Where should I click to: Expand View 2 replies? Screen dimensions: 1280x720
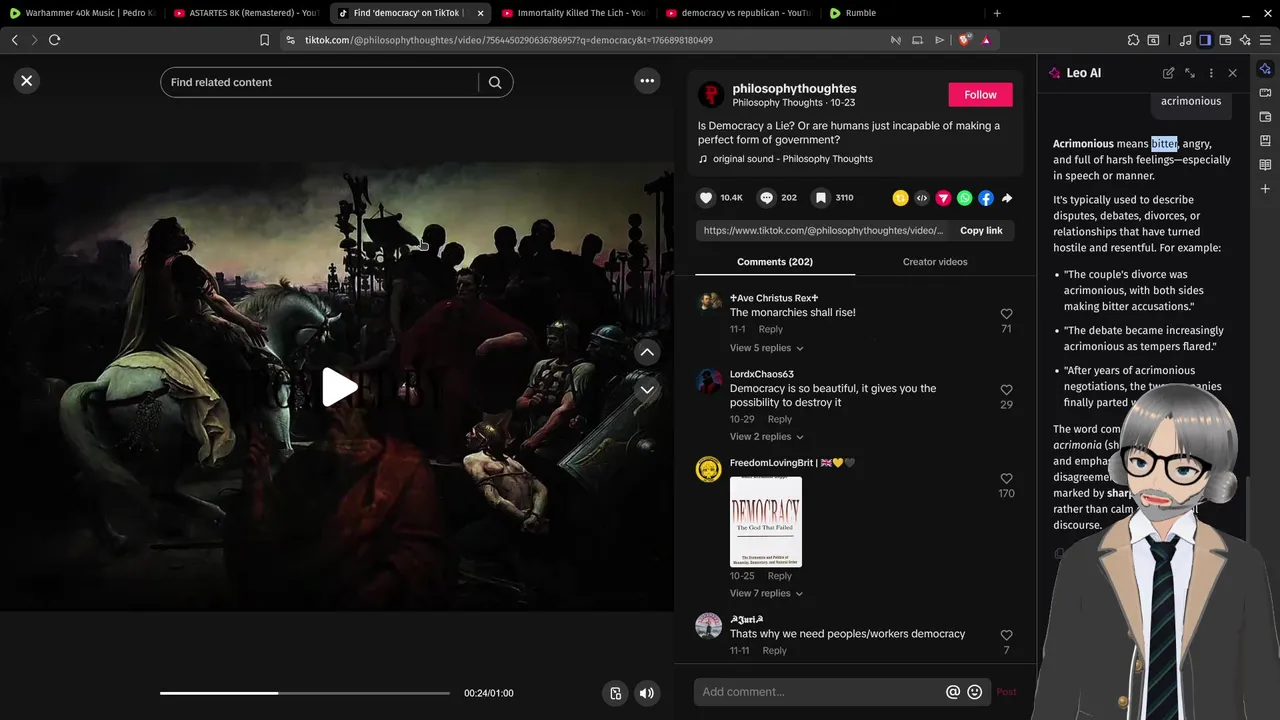[767, 437]
